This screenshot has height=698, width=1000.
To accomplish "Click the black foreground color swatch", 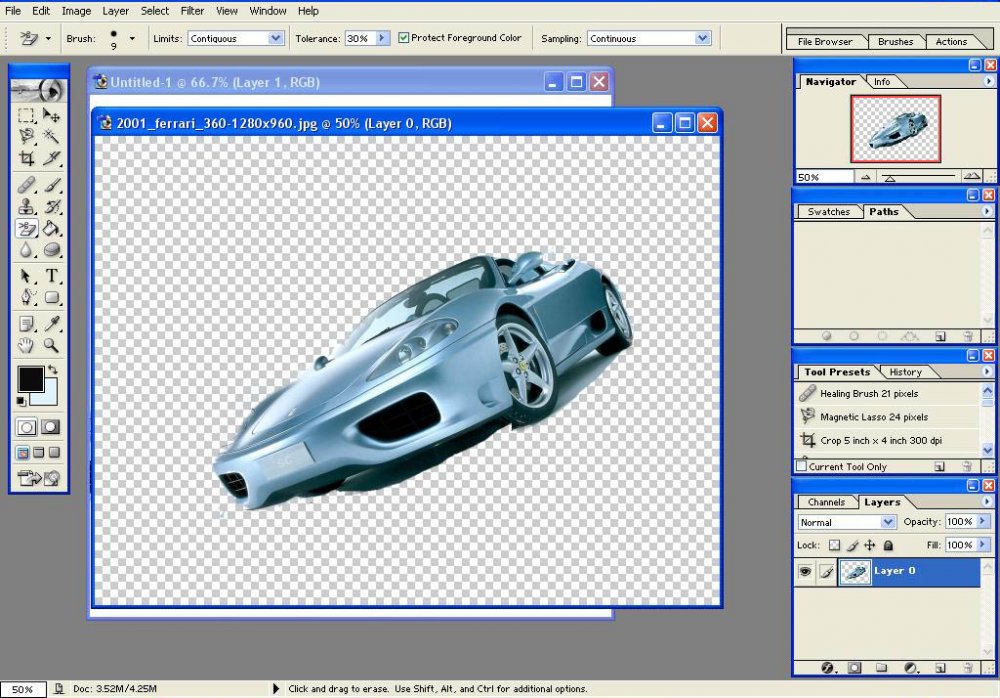I will 31,379.
